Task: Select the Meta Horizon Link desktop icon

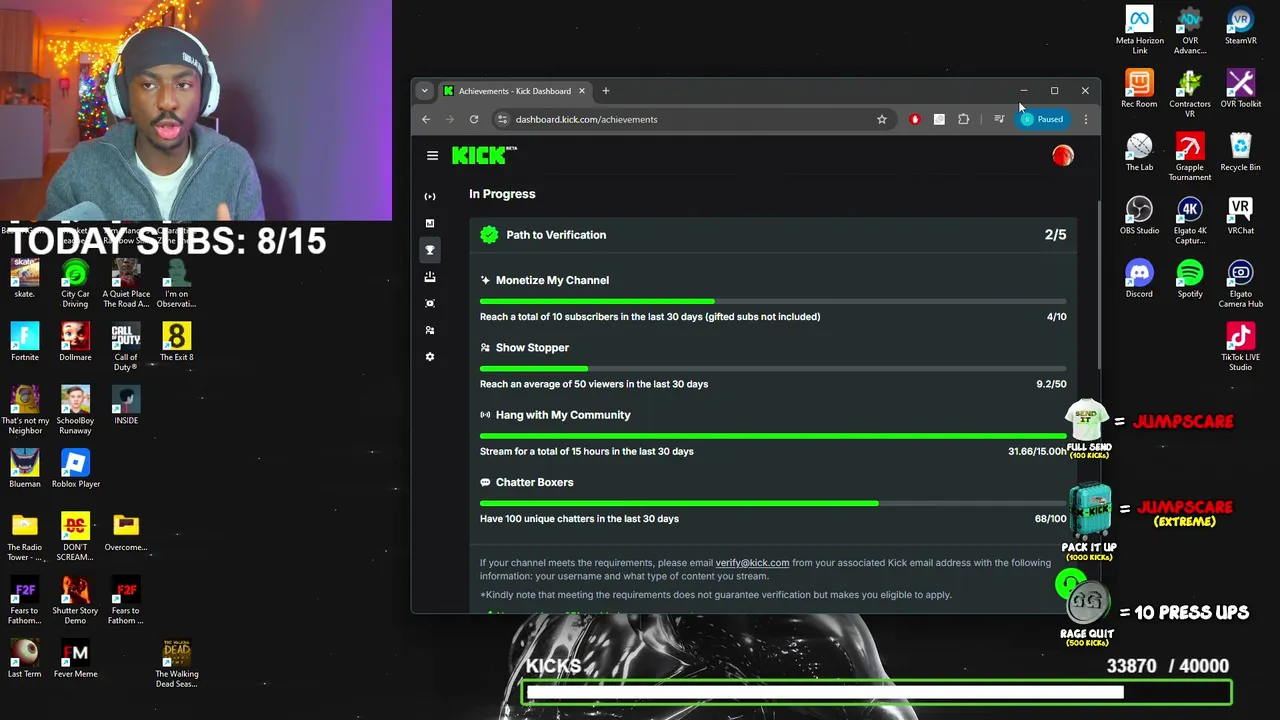Action: pos(1139,30)
